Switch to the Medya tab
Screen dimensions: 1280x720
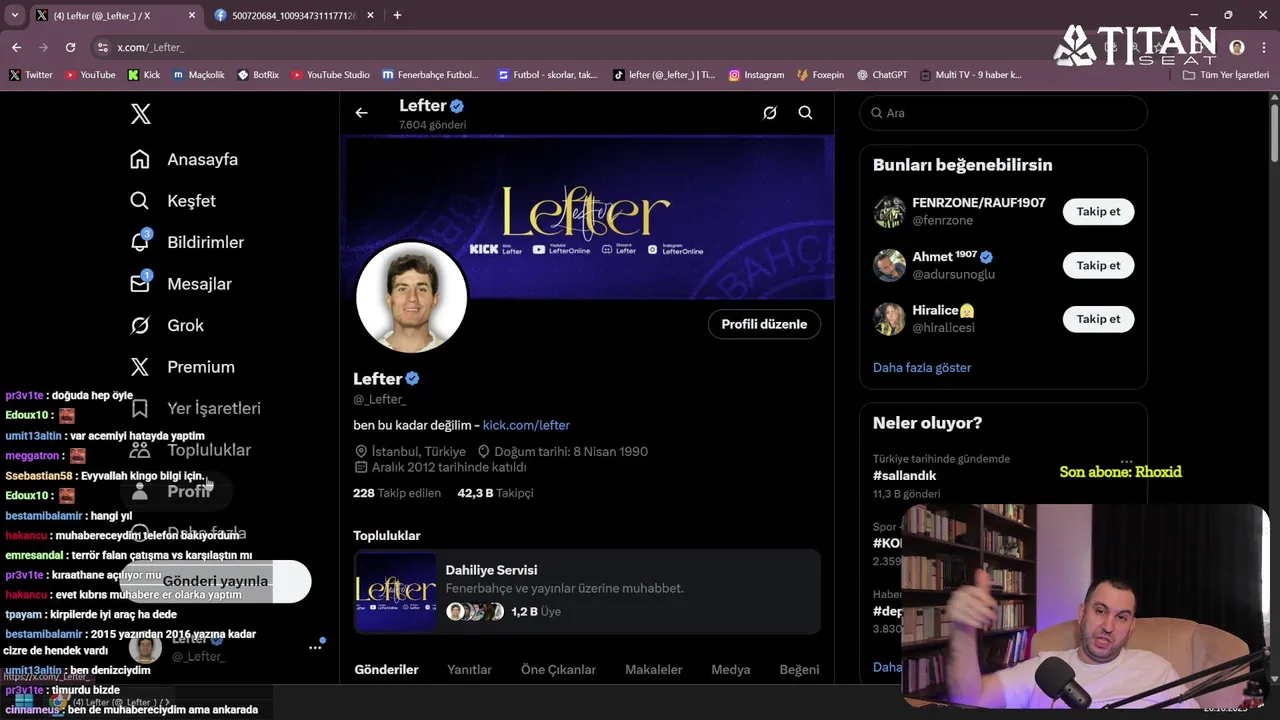(x=731, y=669)
